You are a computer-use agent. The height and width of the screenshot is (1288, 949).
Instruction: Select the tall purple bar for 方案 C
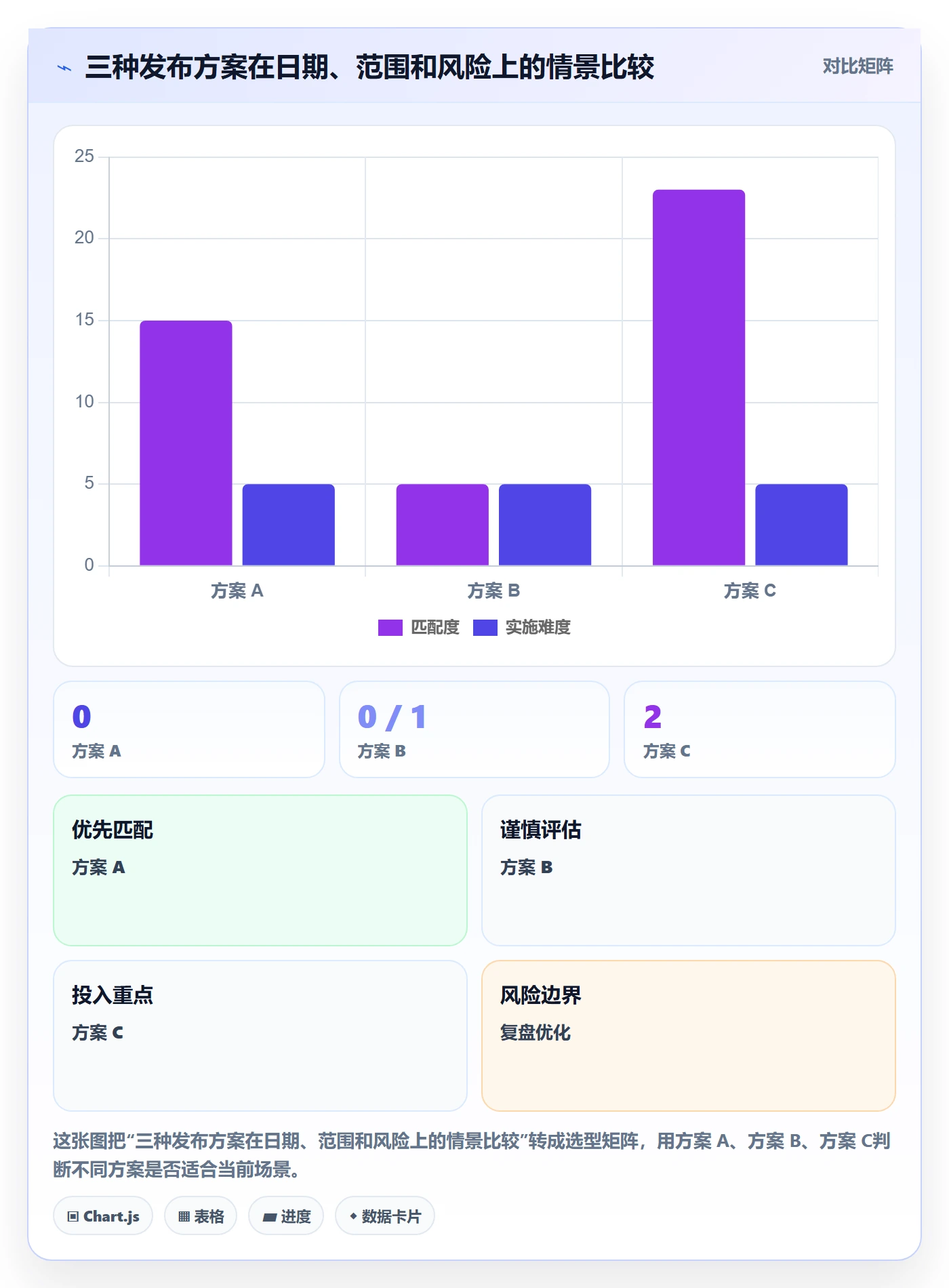point(699,378)
